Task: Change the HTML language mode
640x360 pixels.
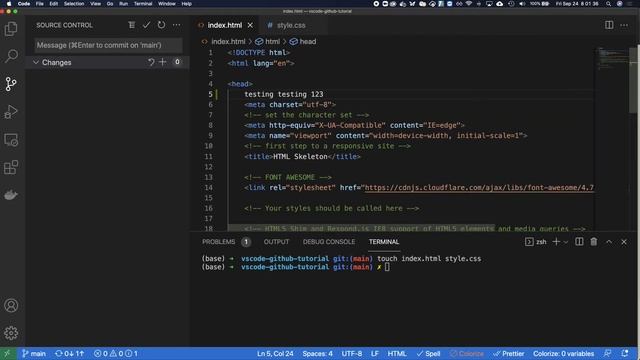Action: tap(397, 353)
